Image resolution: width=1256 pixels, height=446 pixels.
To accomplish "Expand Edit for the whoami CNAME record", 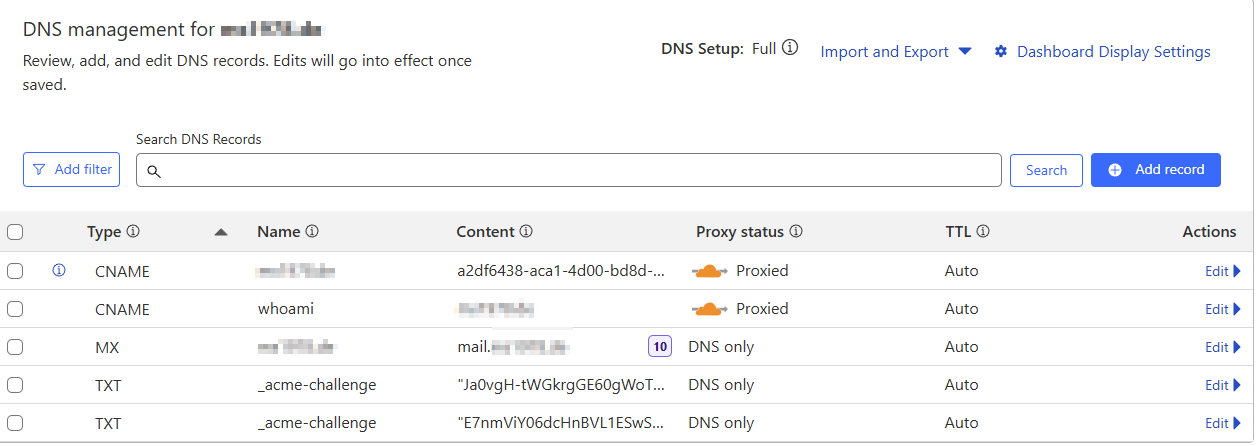I will tap(1222, 309).
